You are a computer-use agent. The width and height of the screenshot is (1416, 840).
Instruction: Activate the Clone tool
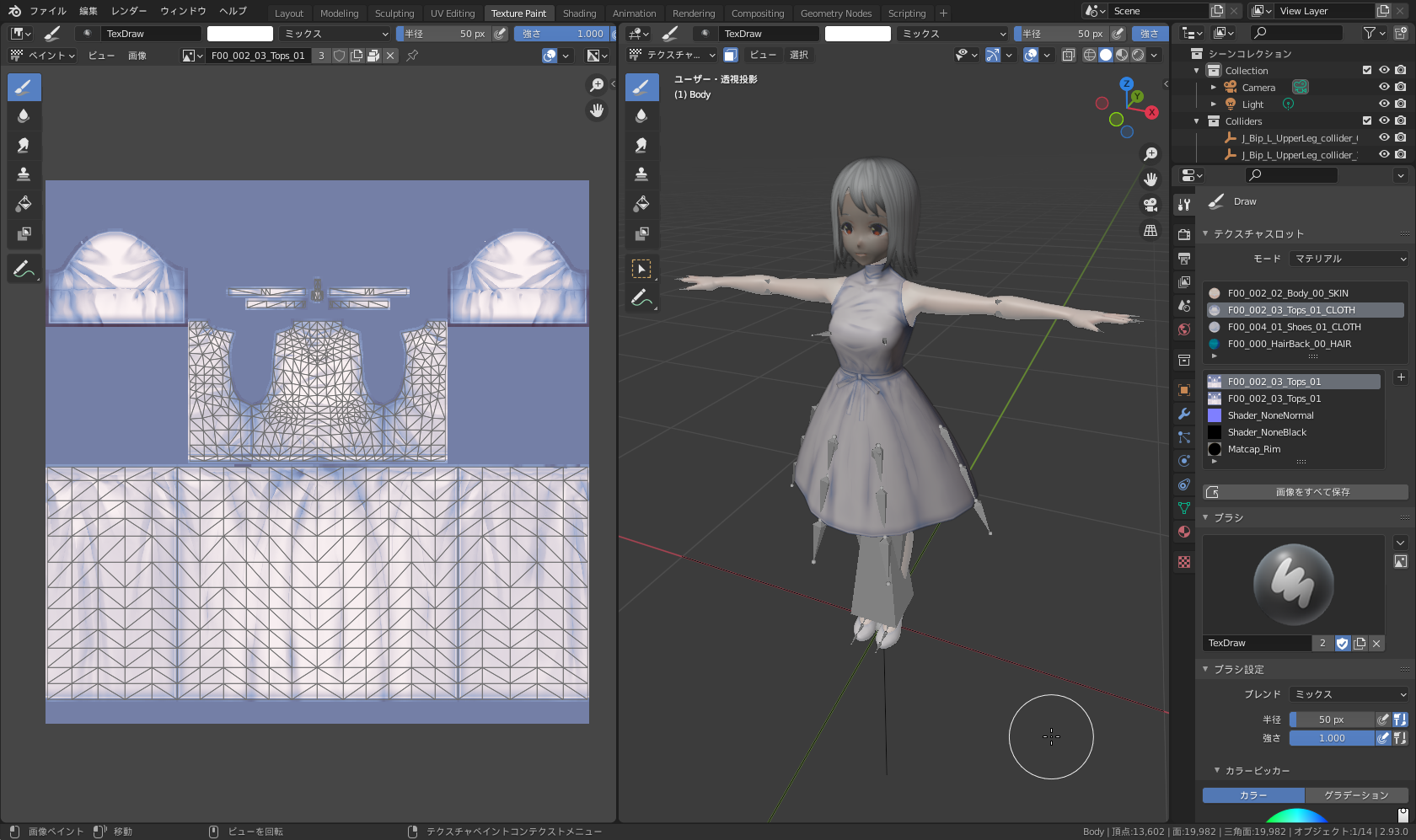[24, 174]
